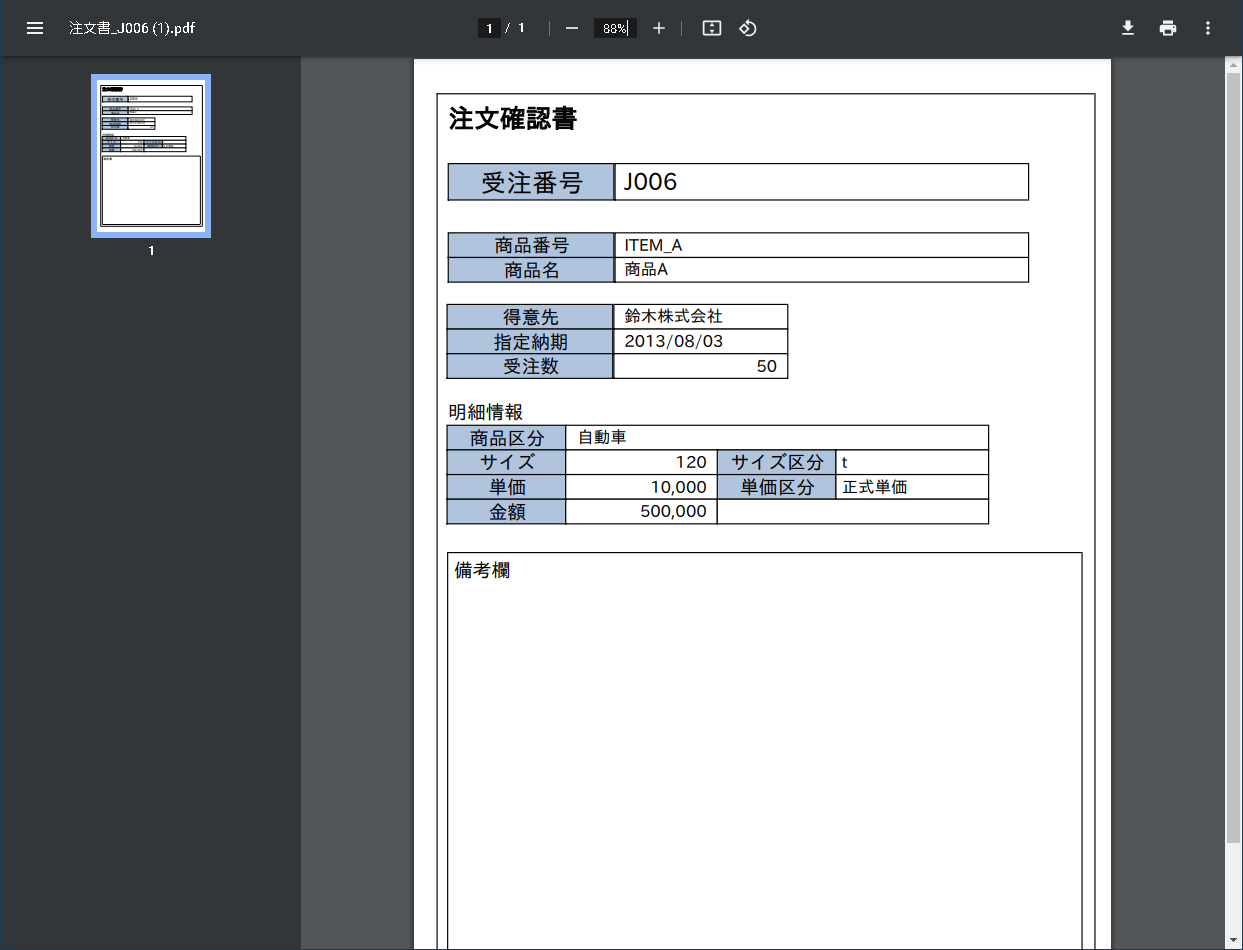Print the document
Screen dimensions: 1243x950
tap(1168, 28)
